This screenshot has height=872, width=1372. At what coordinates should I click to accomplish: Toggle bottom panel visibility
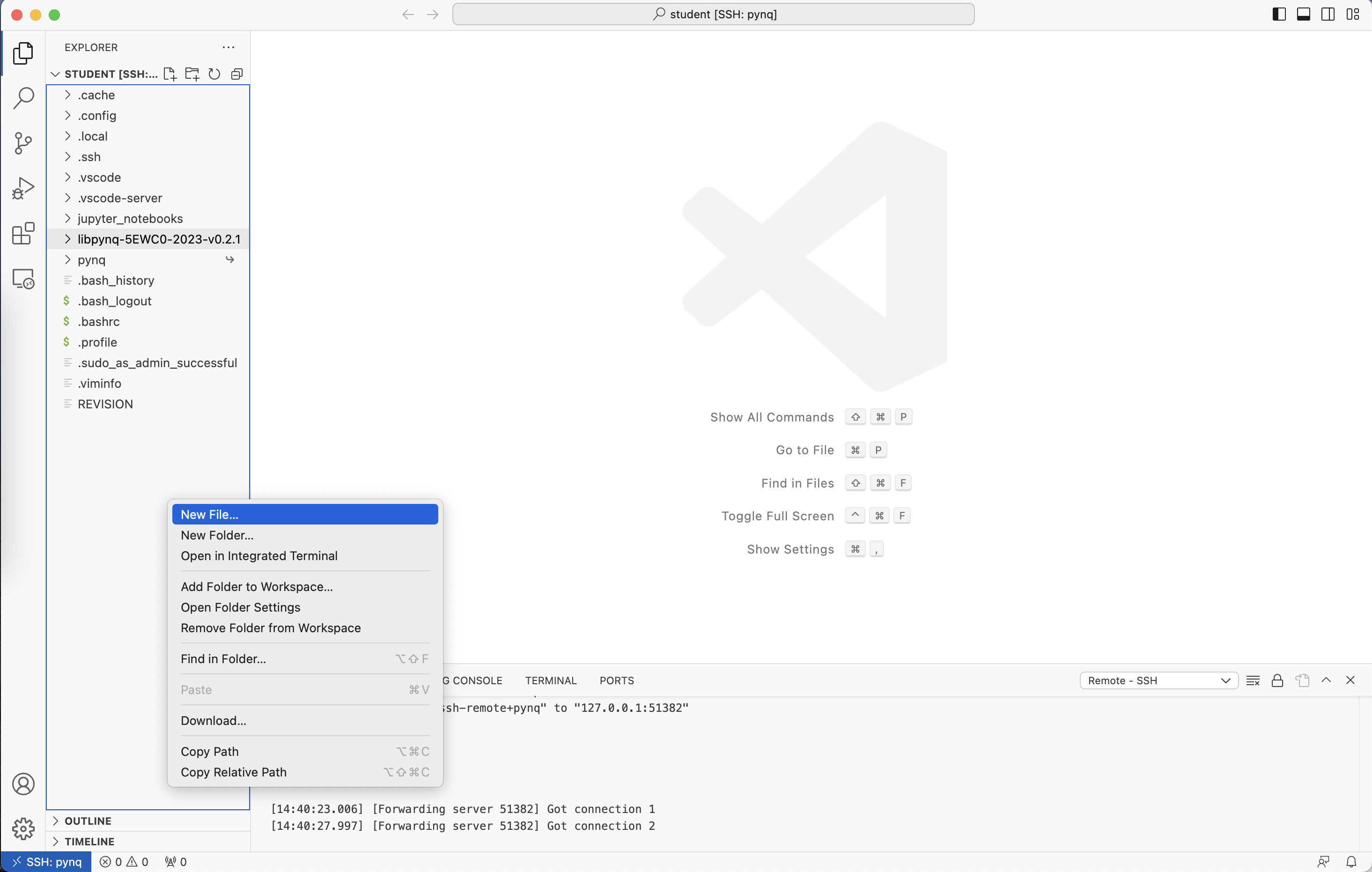(x=1304, y=14)
